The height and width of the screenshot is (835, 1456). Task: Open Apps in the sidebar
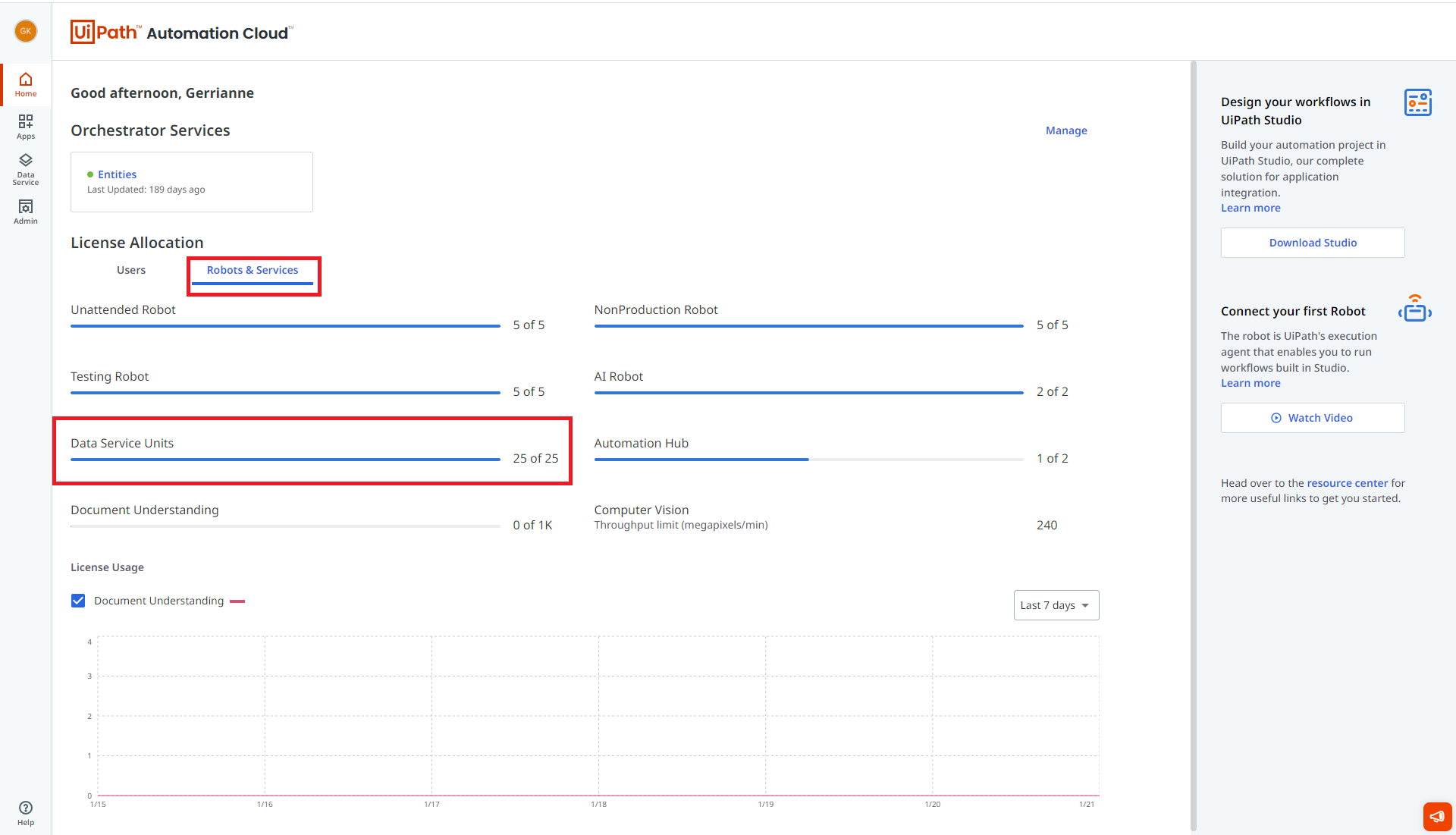pos(26,127)
